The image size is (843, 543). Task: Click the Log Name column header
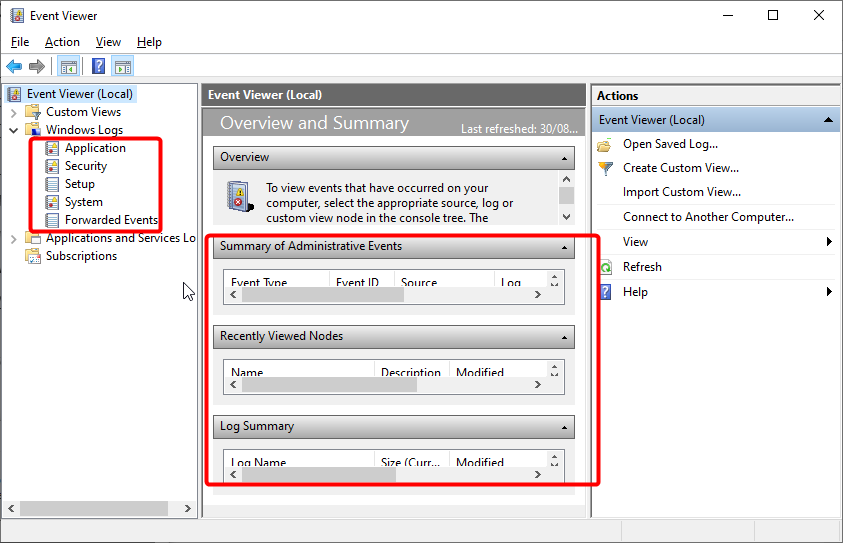299,461
